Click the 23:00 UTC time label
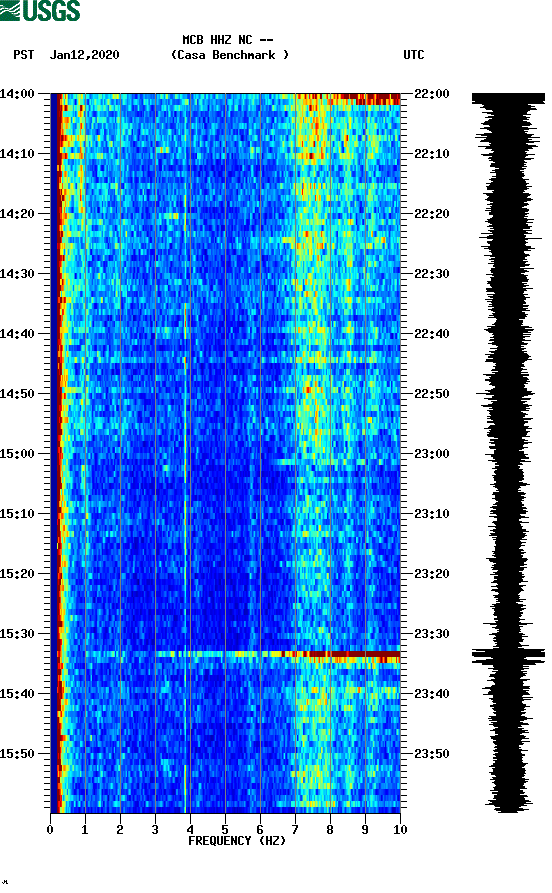Screen dimensions: 552x893 click(432, 454)
